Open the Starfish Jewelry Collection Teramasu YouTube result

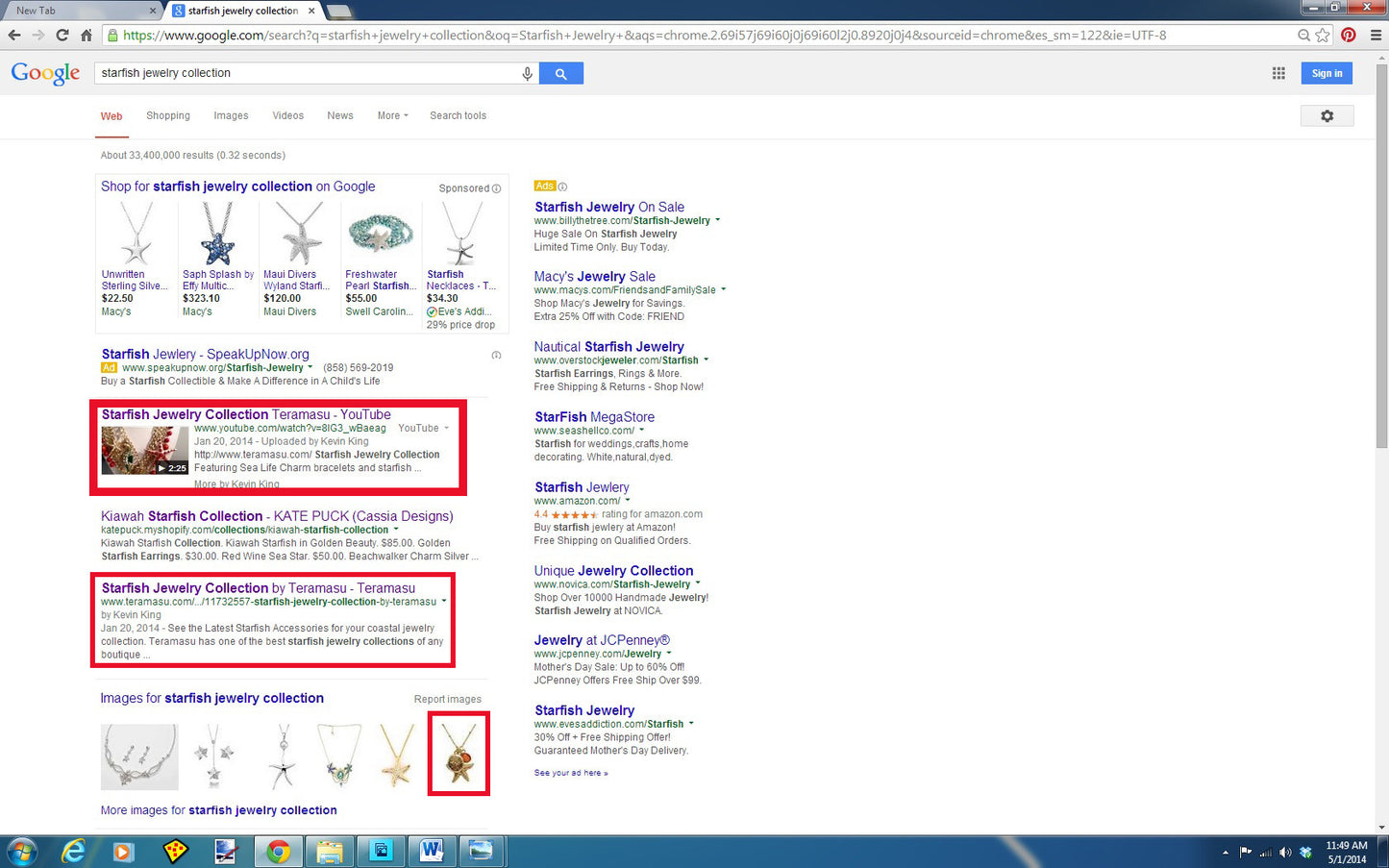click(245, 414)
